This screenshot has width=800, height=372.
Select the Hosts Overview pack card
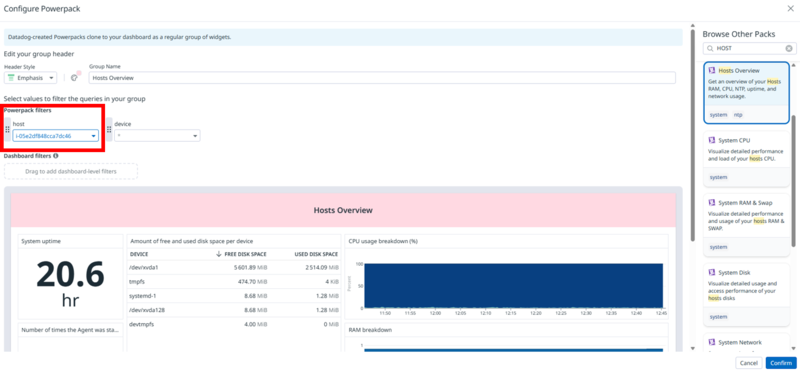click(x=746, y=93)
